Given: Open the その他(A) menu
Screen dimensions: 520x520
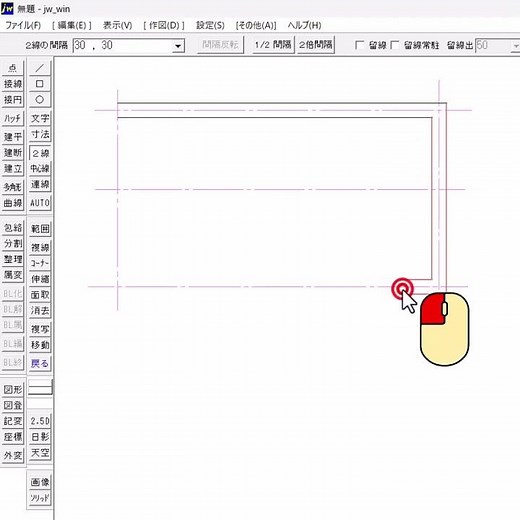Looking at the screenshot, I should point(256,25).
